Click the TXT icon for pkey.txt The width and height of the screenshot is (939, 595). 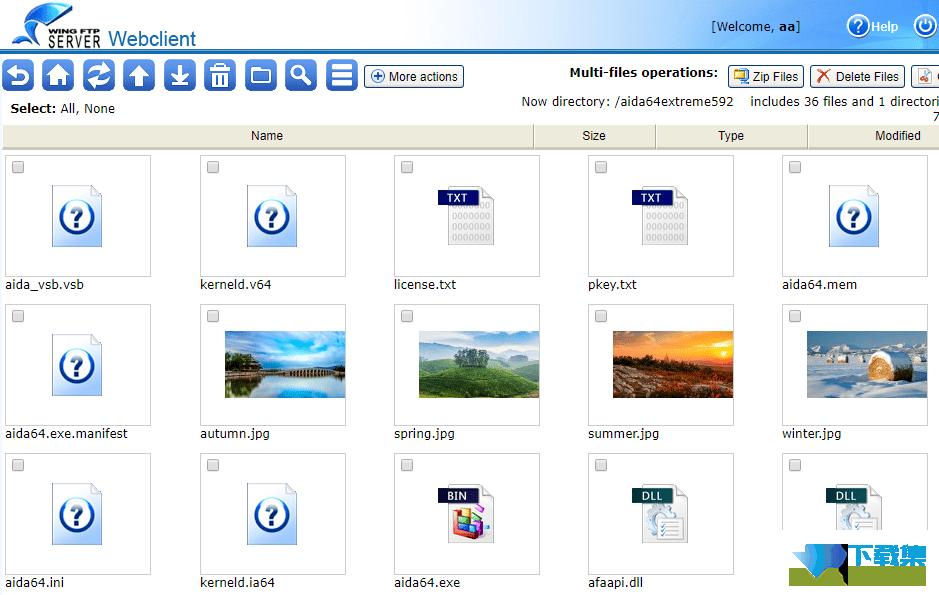[661, 216]
